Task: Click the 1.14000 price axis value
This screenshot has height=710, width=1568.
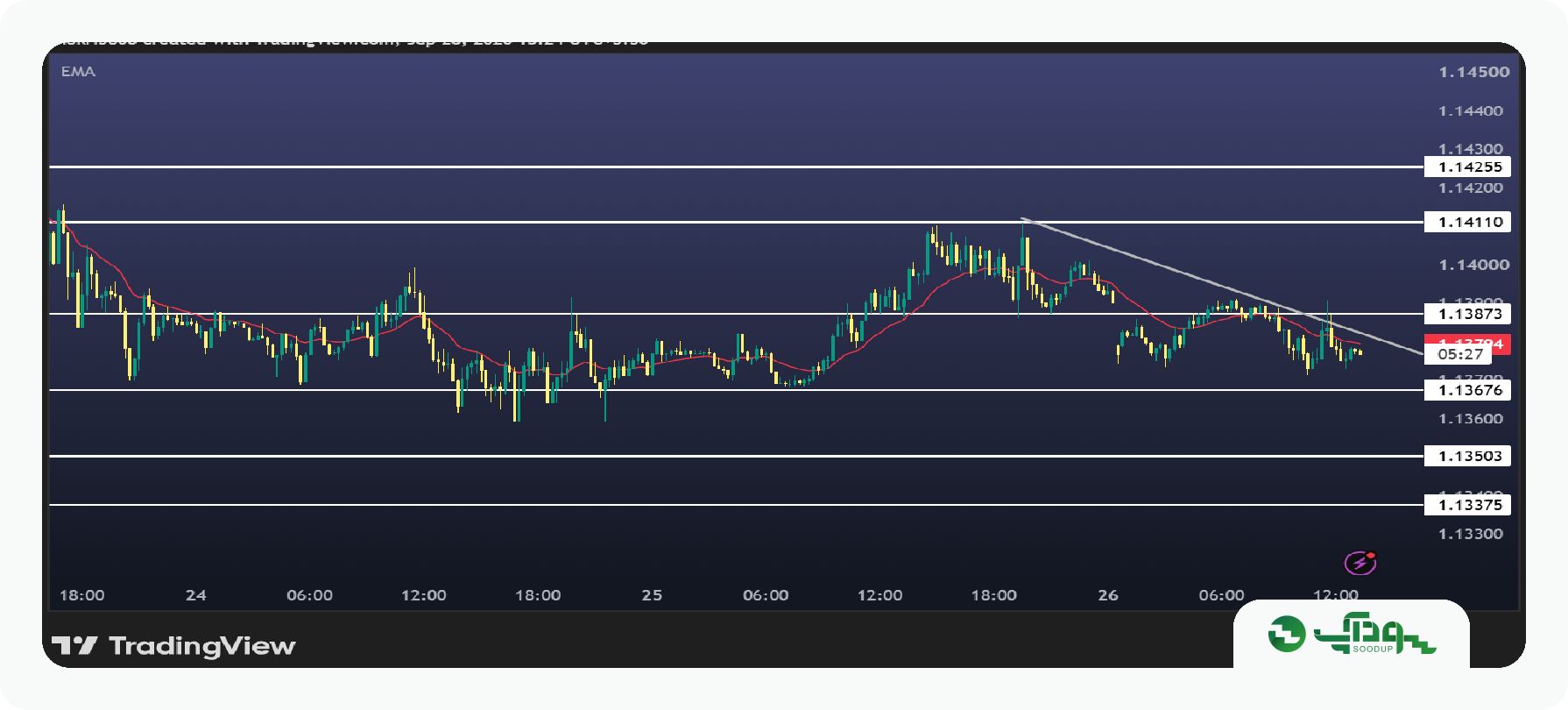Action: [1473, 265]
